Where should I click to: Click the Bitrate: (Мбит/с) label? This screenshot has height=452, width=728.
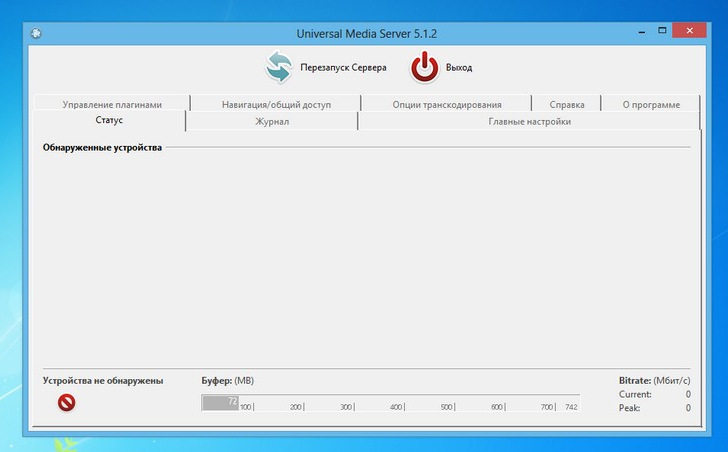tap(654, 381)
